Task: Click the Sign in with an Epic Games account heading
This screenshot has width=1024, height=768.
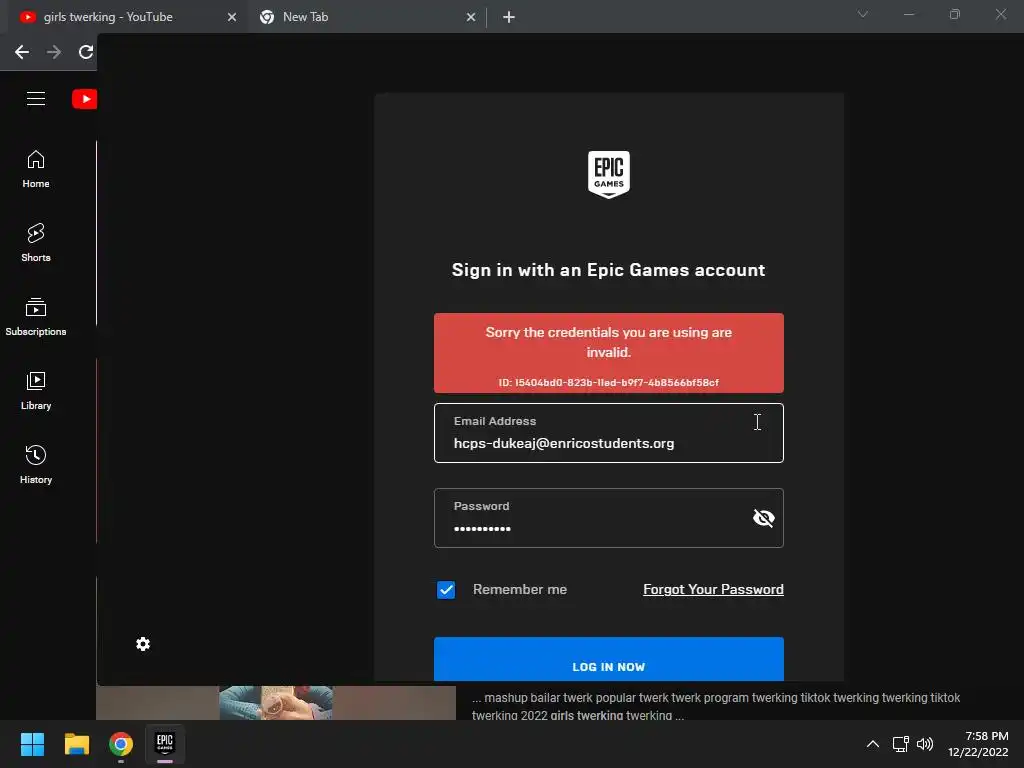Action: pos(609,270)
